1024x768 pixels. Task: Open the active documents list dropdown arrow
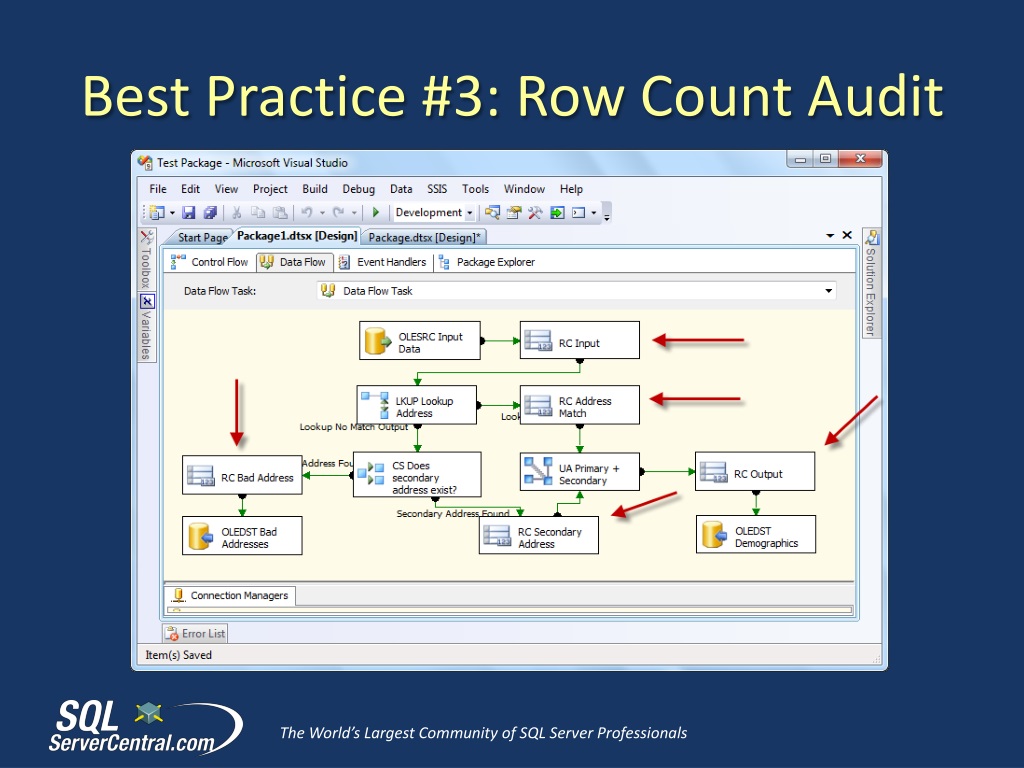click(x=830, y=235)
